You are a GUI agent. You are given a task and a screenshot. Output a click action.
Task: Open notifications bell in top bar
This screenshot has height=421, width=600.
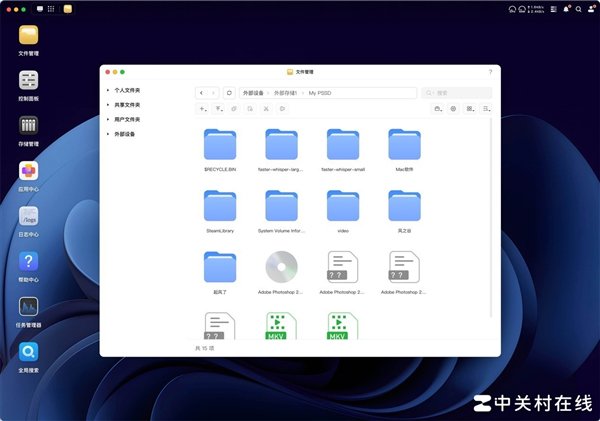coord(566,9)
